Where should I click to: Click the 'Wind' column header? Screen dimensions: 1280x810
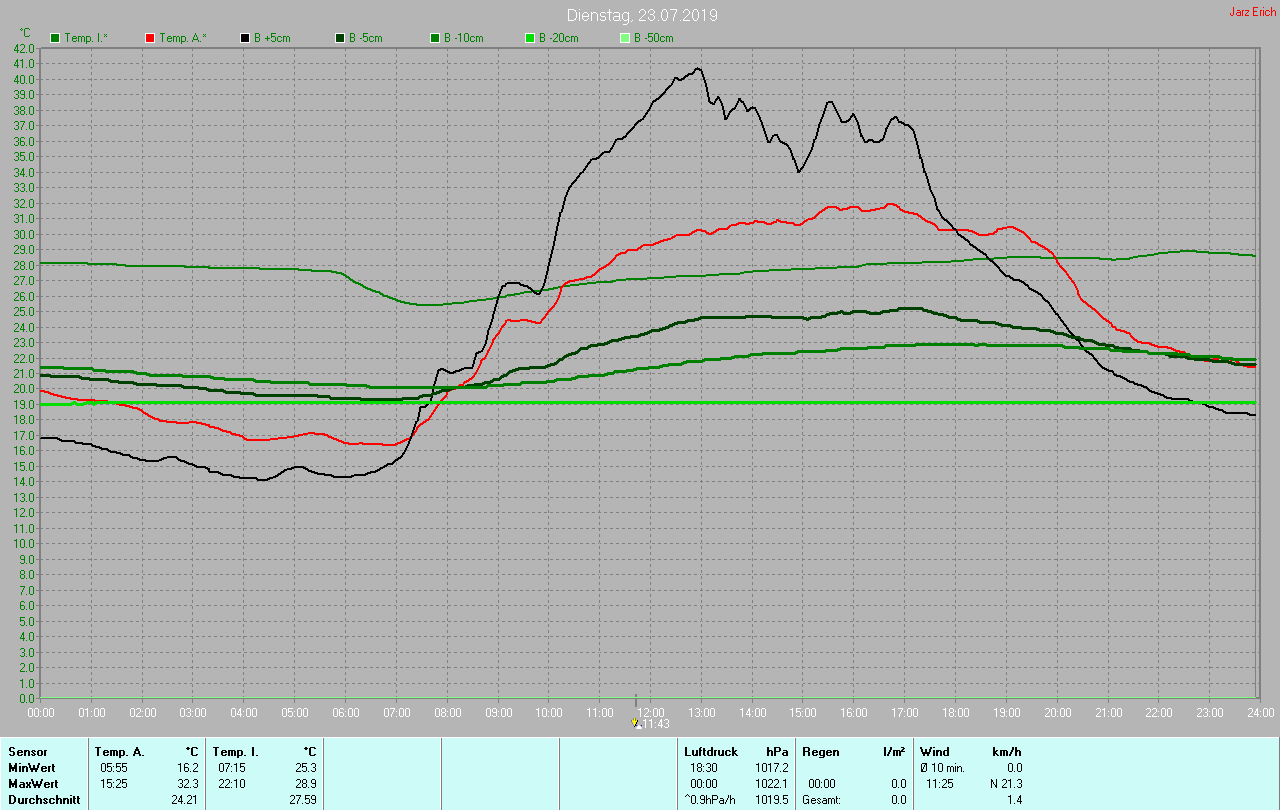(x=934, y=752)
